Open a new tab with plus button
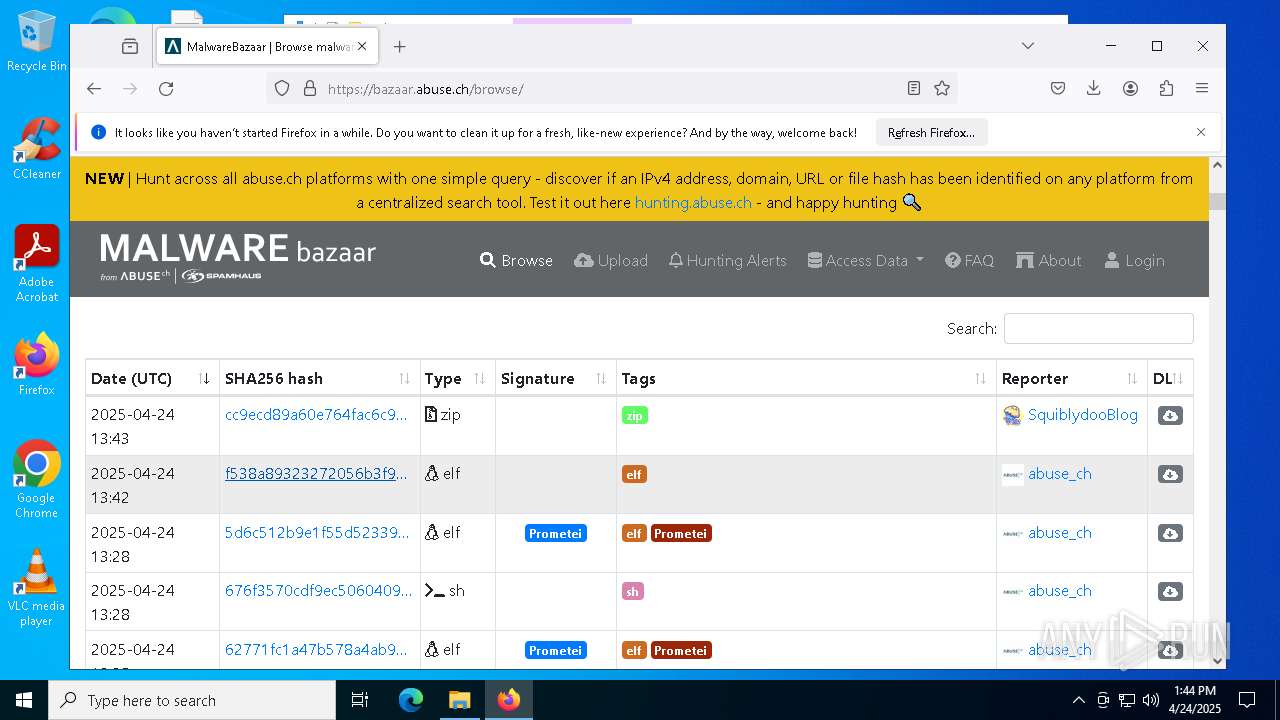The height and width of the screenshot is (720, 1280). click(x=400, y=46)
